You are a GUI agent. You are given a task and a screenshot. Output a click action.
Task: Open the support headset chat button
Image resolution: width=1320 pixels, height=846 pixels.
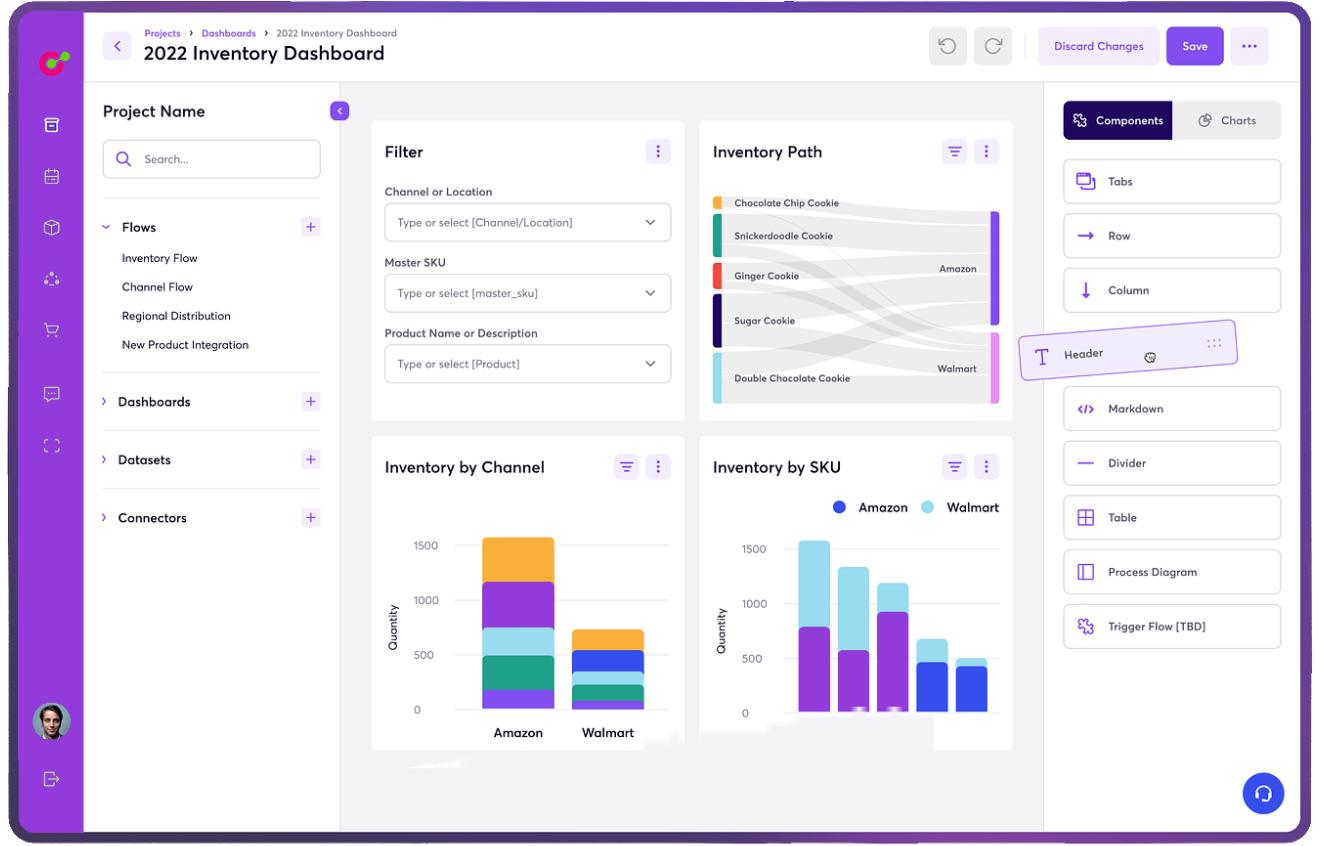pos(1263,793)
